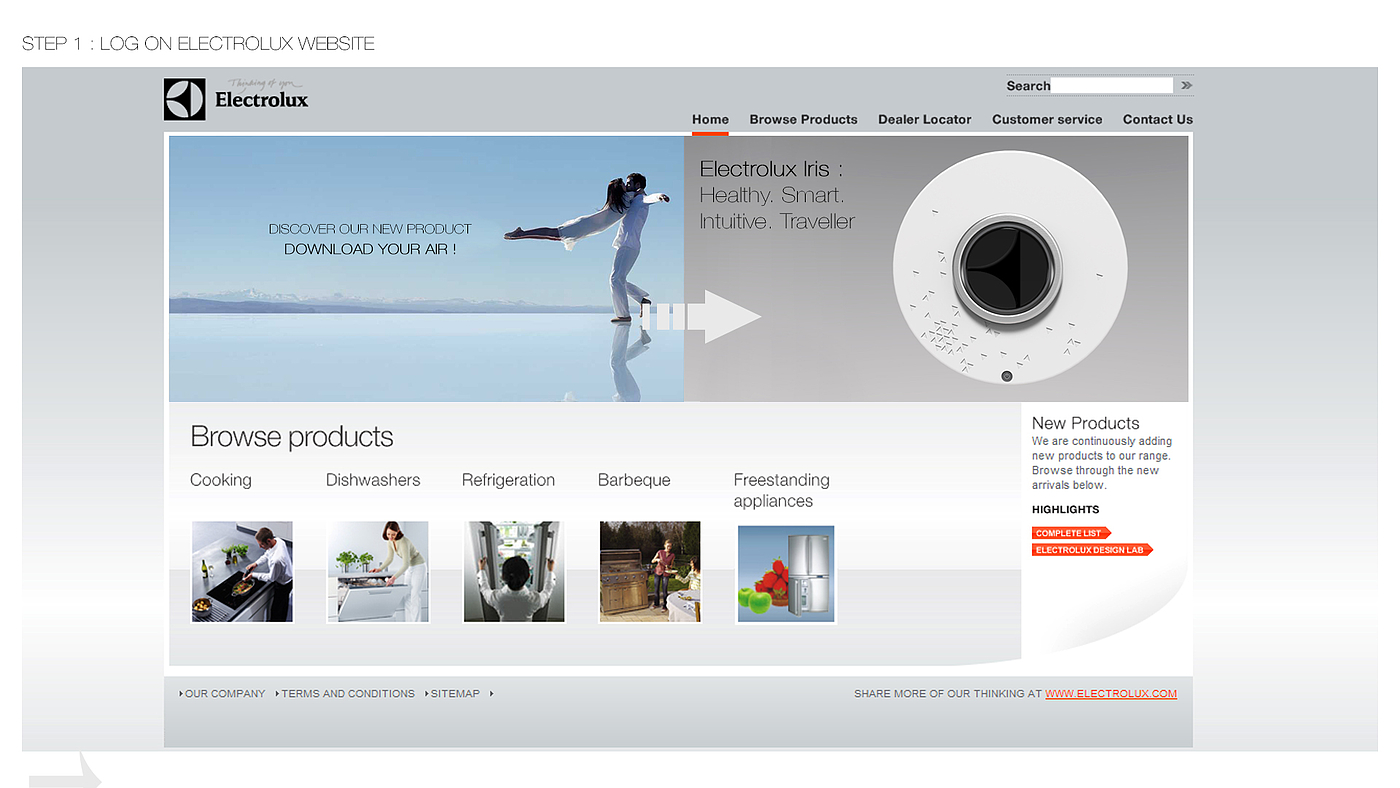Open the Terms and Conditions footer link
The height and width of the screenshot is (788, 1400).
(347, 693)
